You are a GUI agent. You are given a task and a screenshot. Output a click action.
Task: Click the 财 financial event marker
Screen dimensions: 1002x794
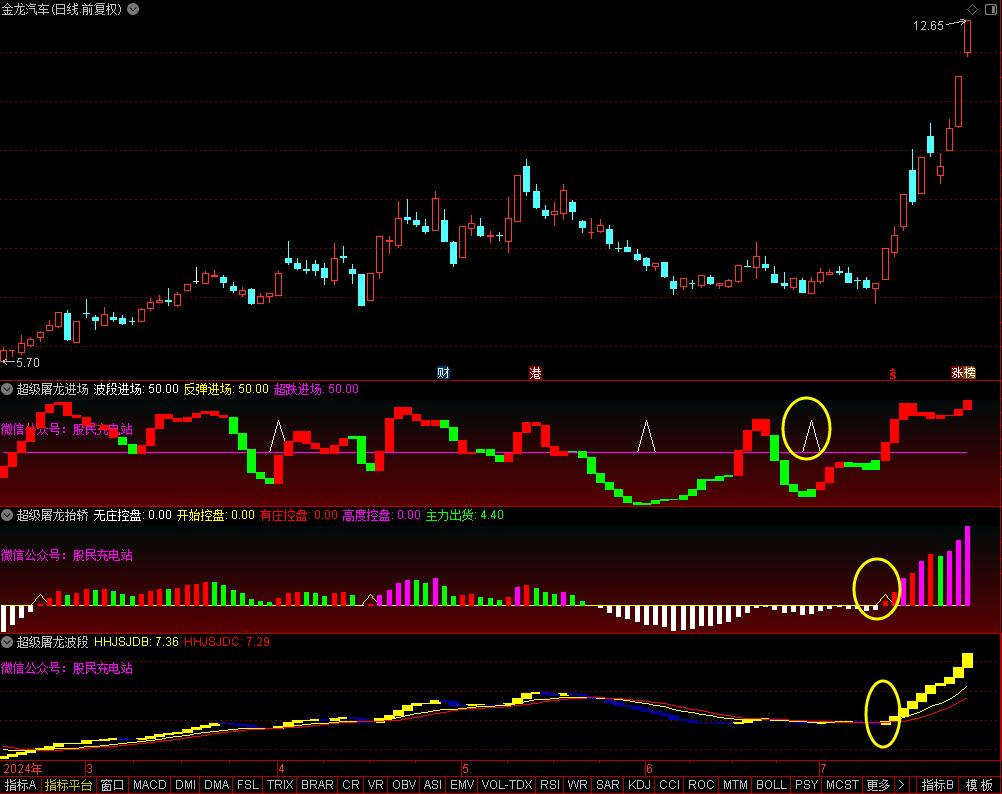click(x=443, y=373)
